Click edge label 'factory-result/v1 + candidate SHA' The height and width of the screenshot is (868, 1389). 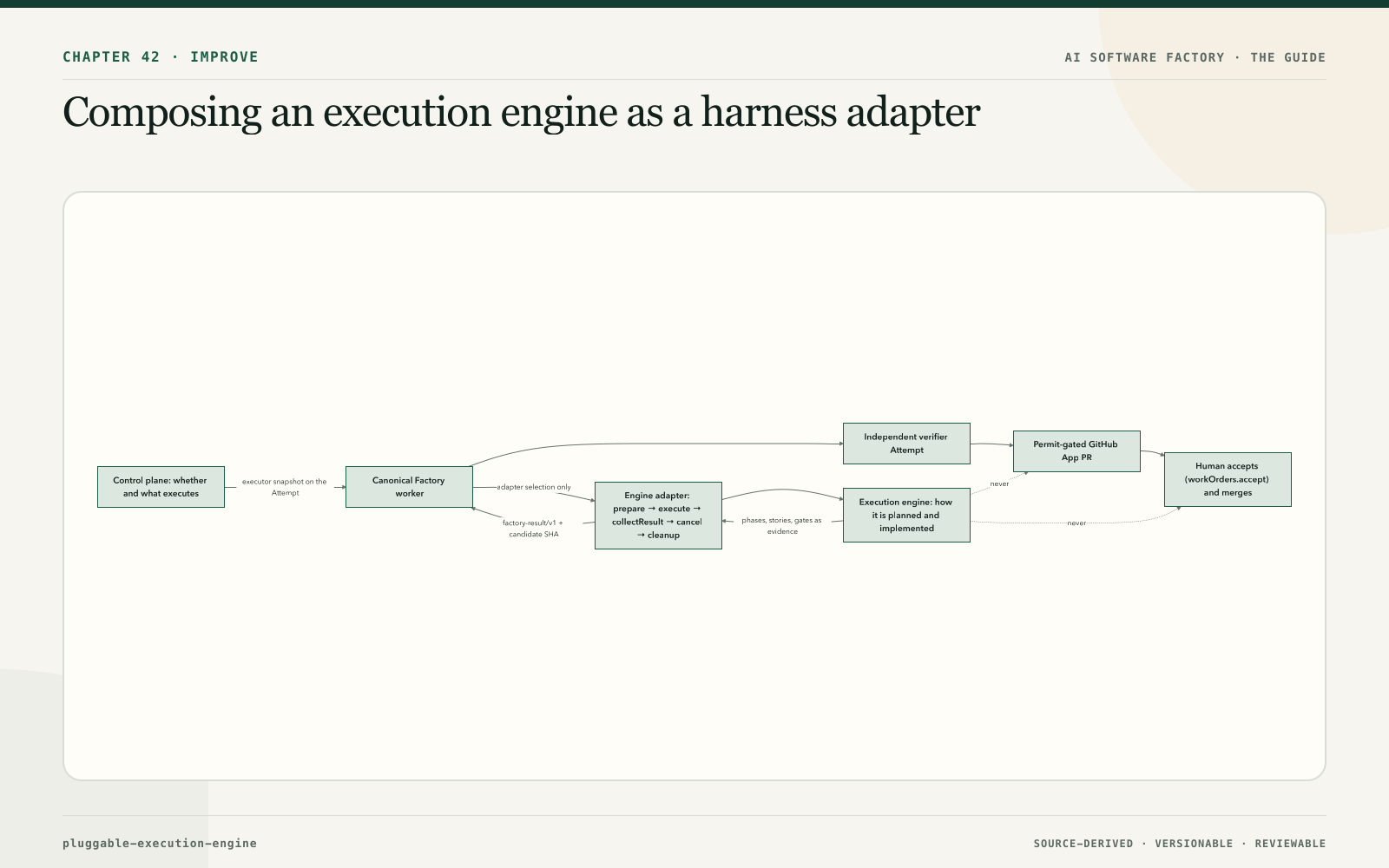click(533, 529)
